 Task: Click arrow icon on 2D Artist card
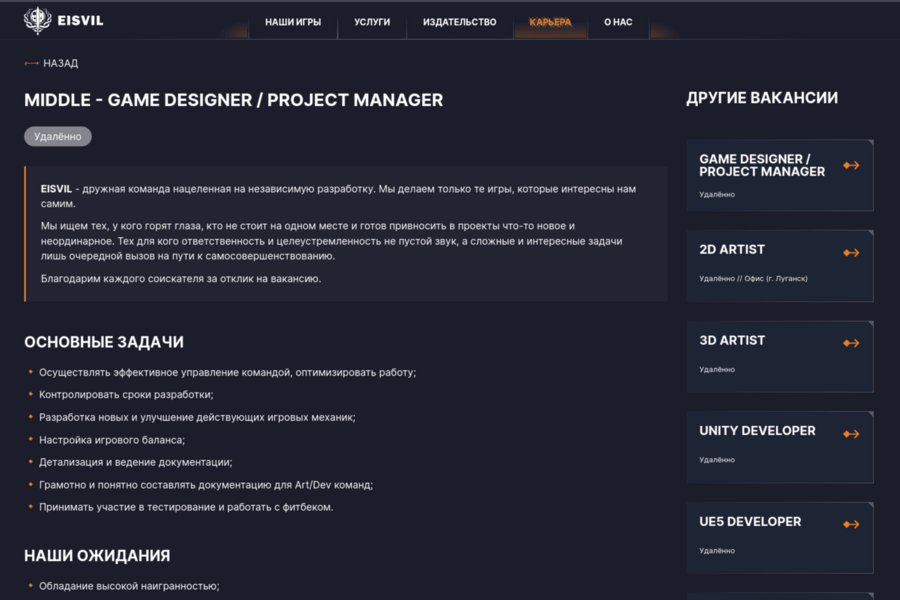[851, 253]
